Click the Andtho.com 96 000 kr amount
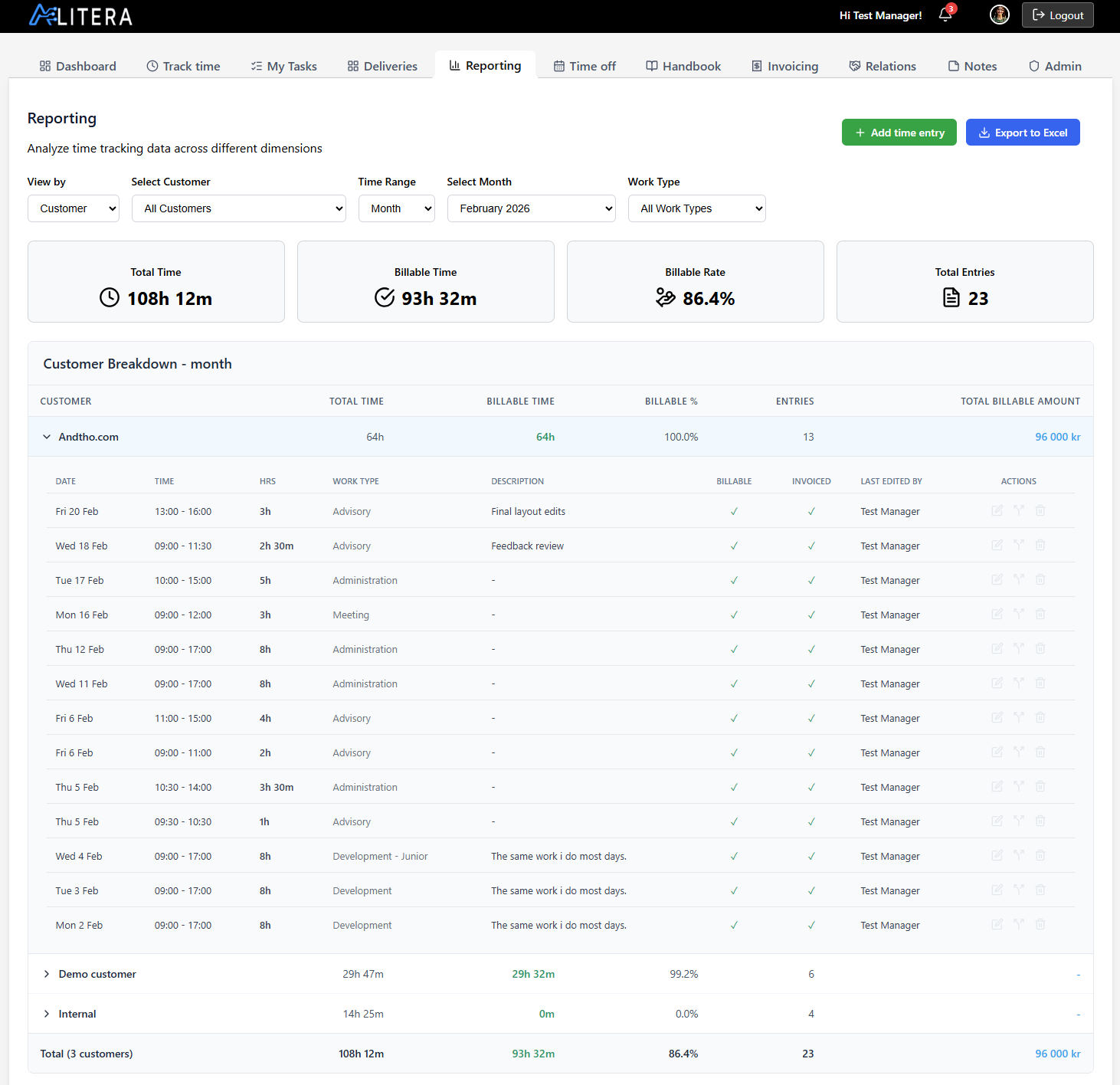 pos(1057,437)
